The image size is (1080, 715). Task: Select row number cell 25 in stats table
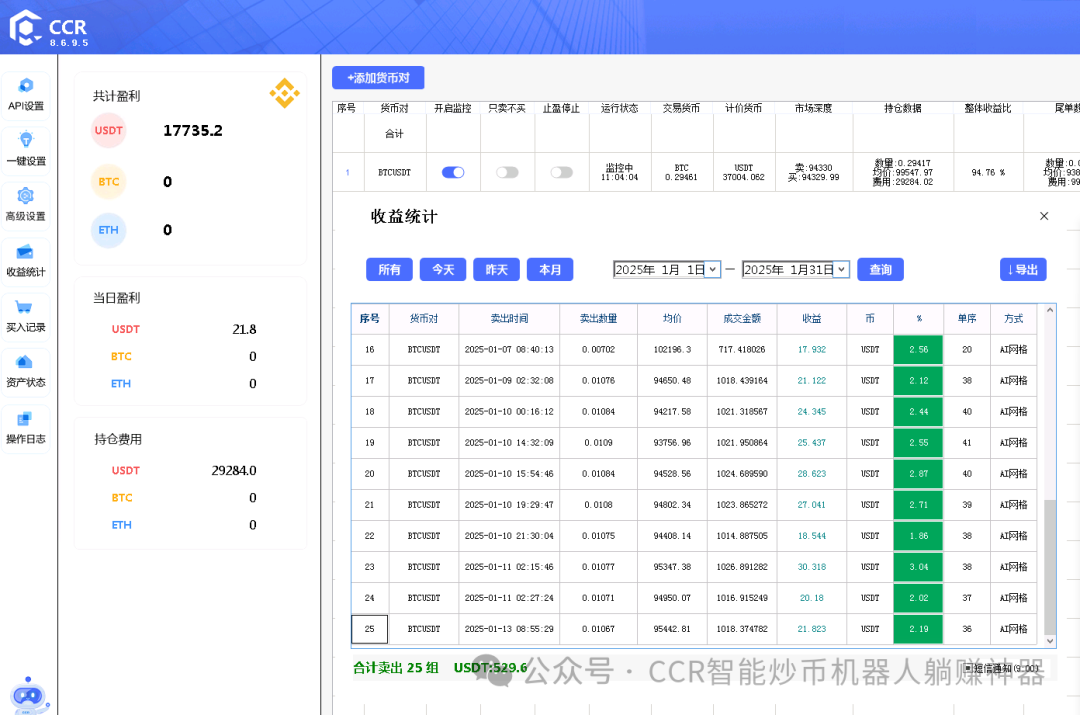(x=369, y=629)
